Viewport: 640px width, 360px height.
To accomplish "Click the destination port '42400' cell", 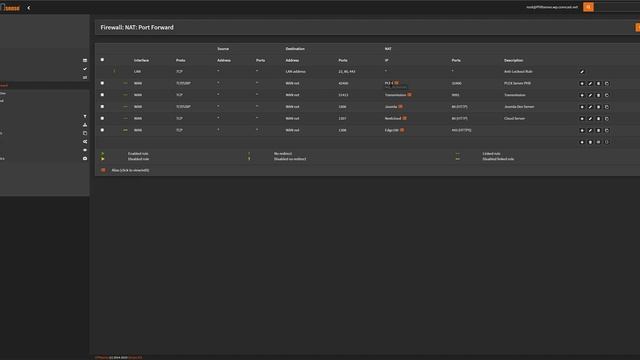I will (x=343, y=83).
